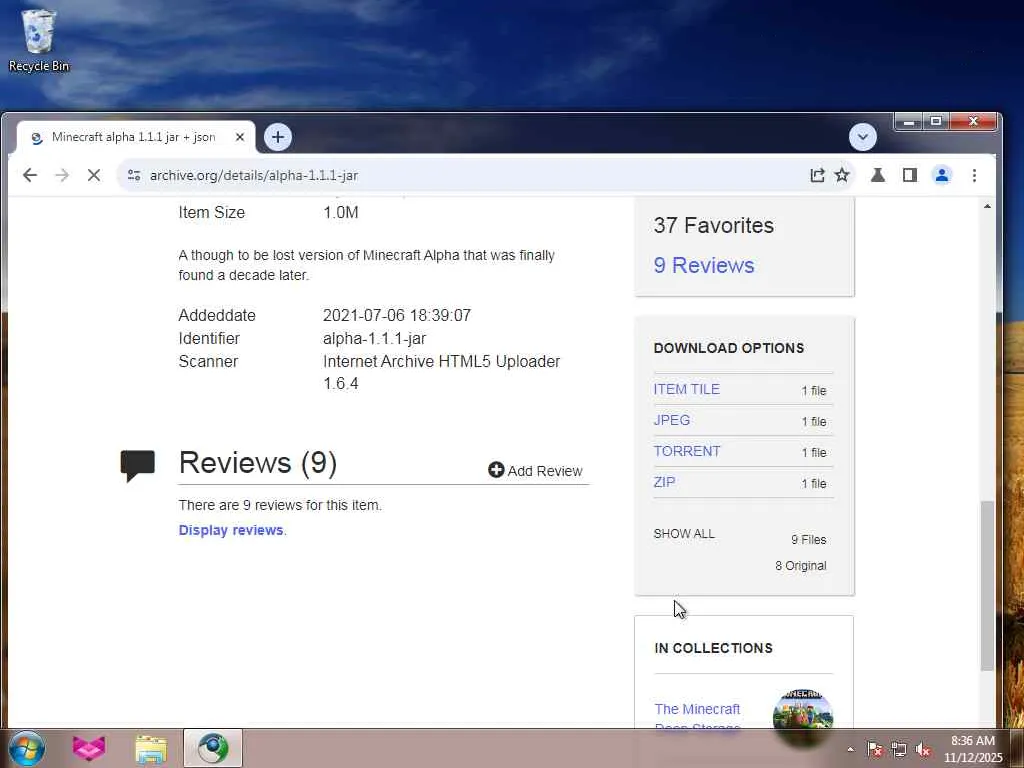This screenshot has height=768, width=1024.
Task: Click the forward navigation arrow
Action: 62,175
